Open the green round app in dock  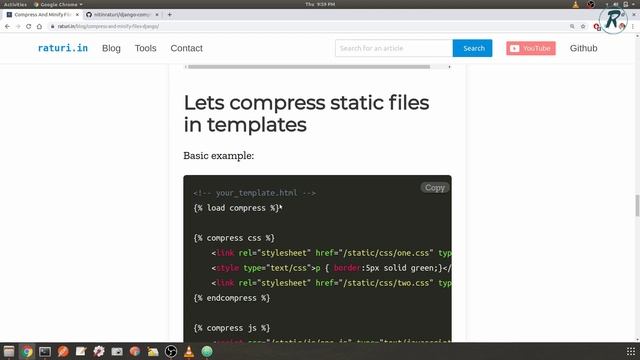pyautogui.click(x=207, y=351)
